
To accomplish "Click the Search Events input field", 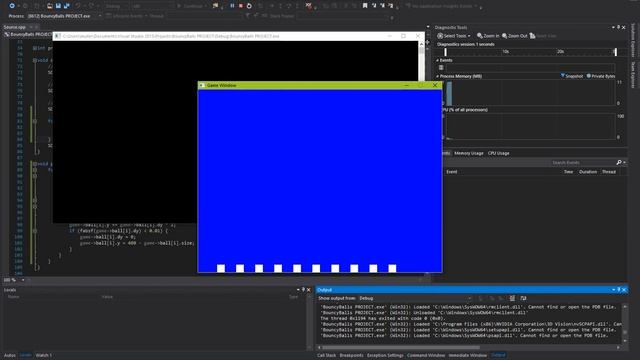I will [582, 163].
